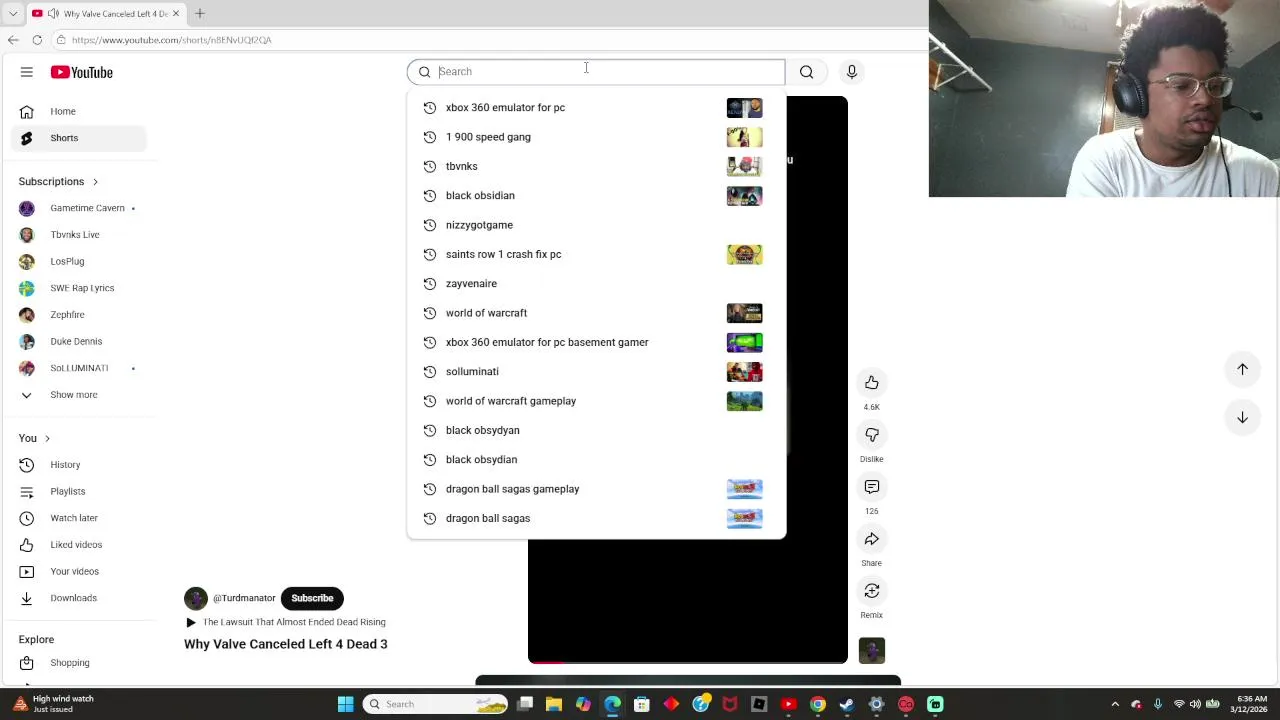
Task: Open Playlists in the sidebar
Action: 78,491
